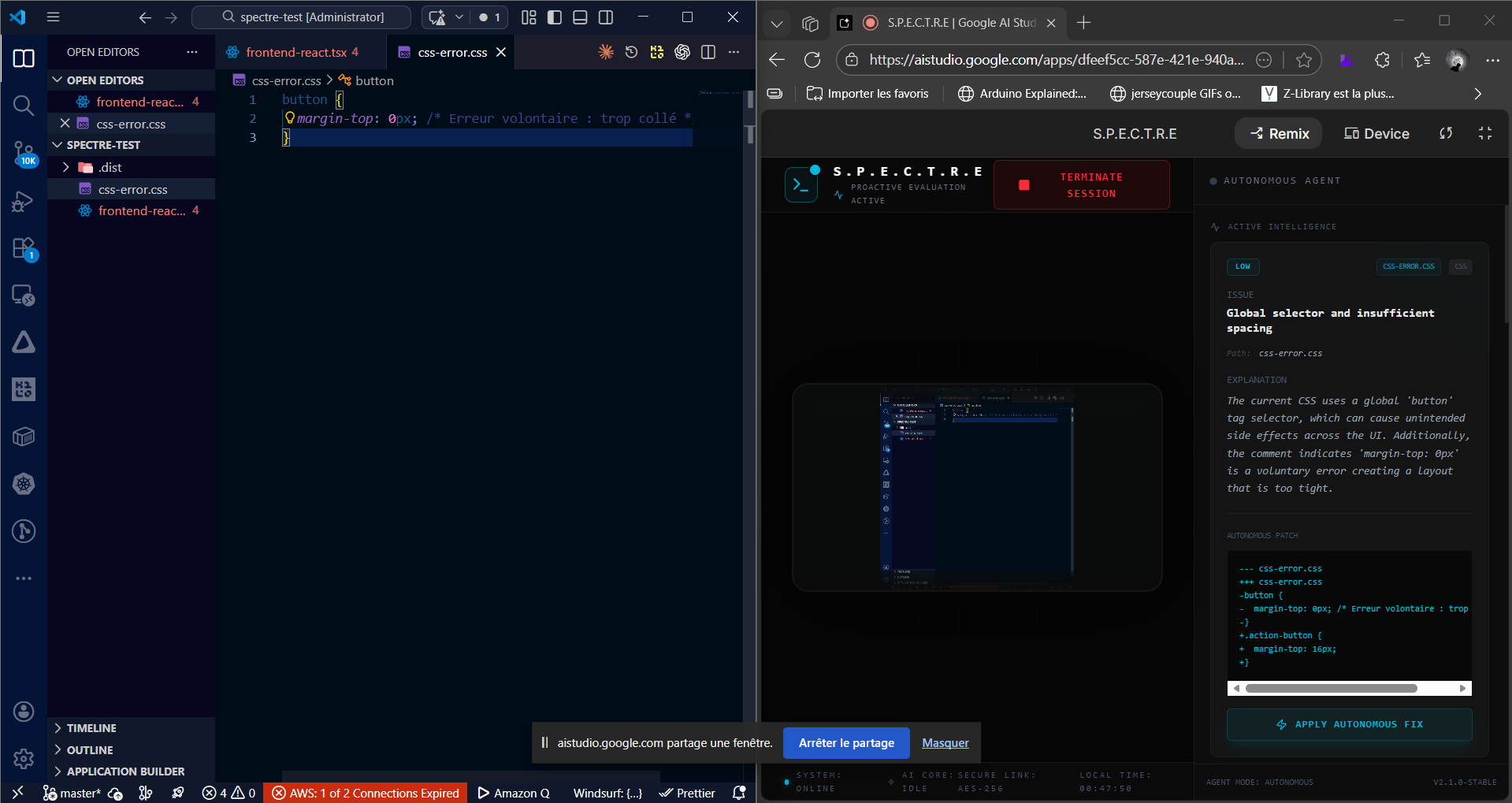Screen dimensions: 1512x803
Task: Open the Extensions view in activity bar
Action: coord(24,249)
